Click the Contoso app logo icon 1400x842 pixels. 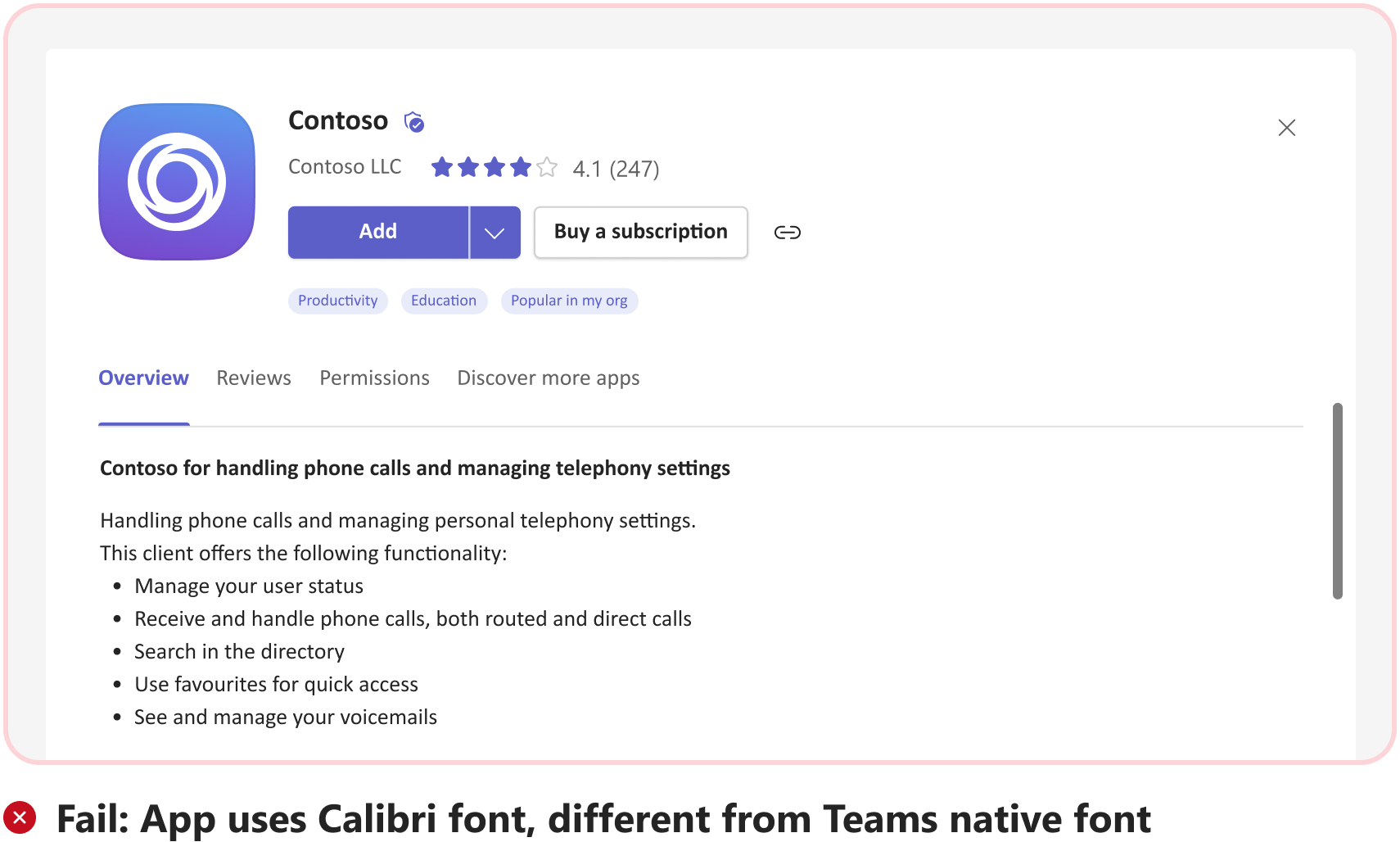click(177, 182)
